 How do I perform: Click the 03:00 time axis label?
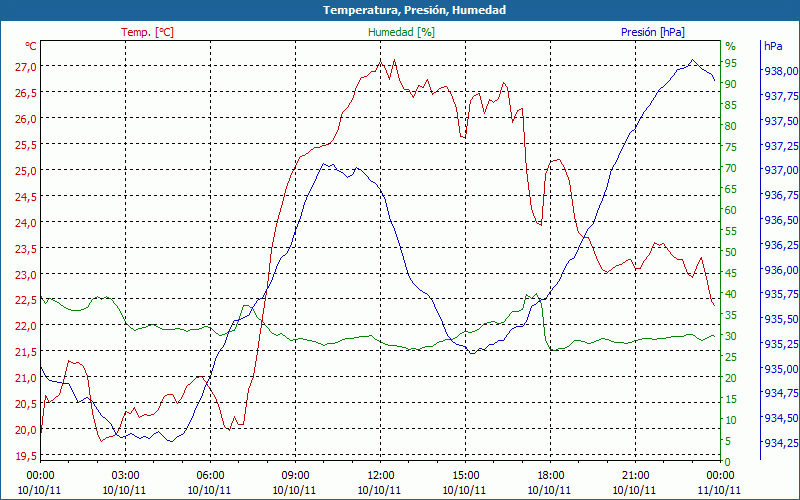click(126, 476)
